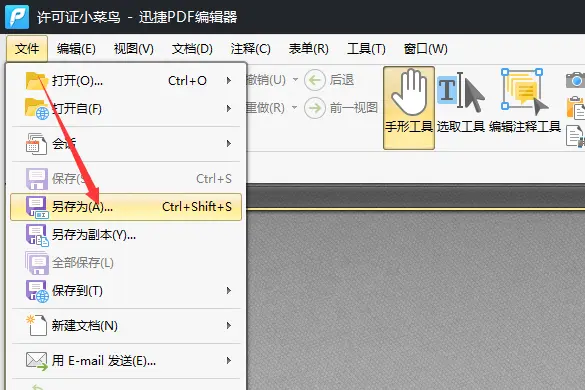
Task: Expand the 打开自(F) submenu arrow
Action: click(229, 109)
